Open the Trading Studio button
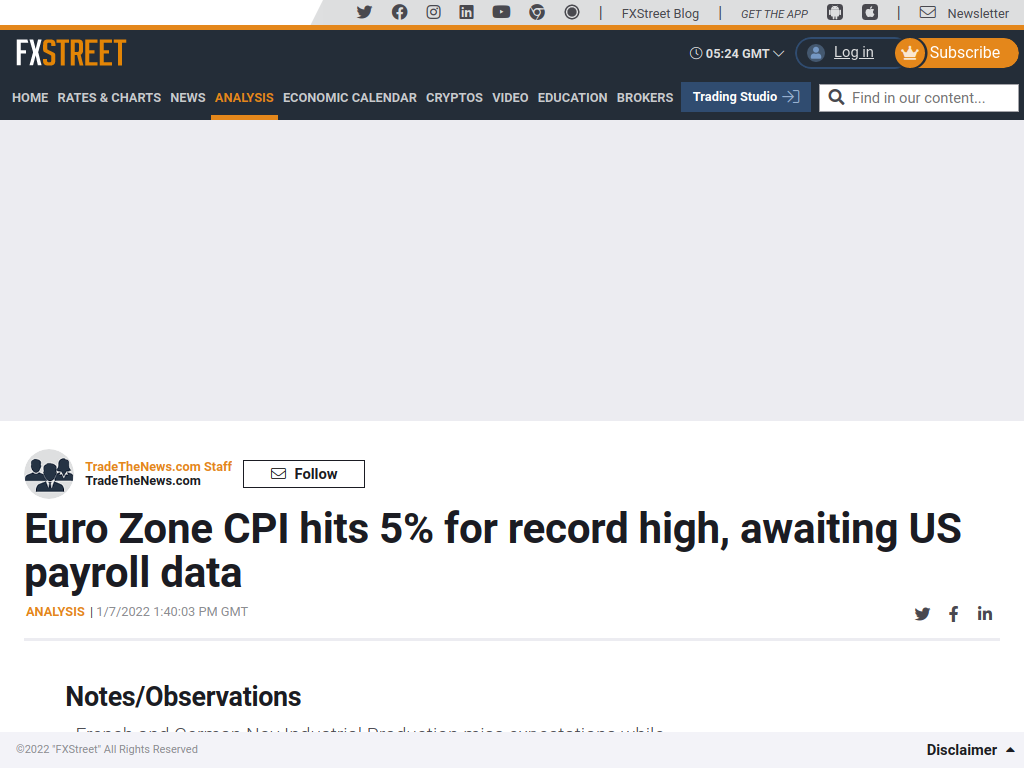Screen dimensions: 1024x768 [x=746, y=97]
